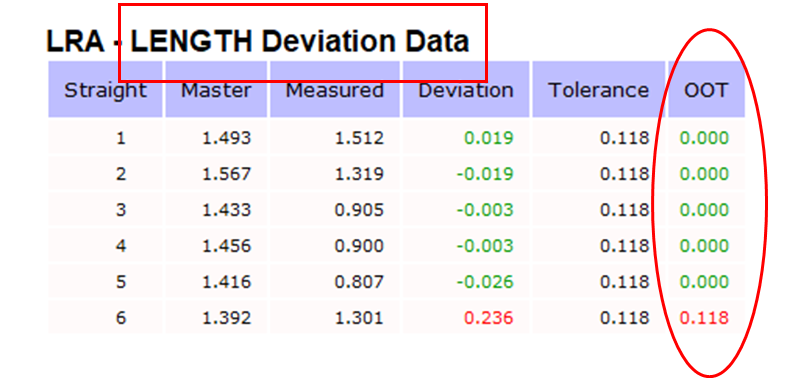This screenshot has width=798, height=378.
Task: Click the Master column header
Action: tap(216, 91)
